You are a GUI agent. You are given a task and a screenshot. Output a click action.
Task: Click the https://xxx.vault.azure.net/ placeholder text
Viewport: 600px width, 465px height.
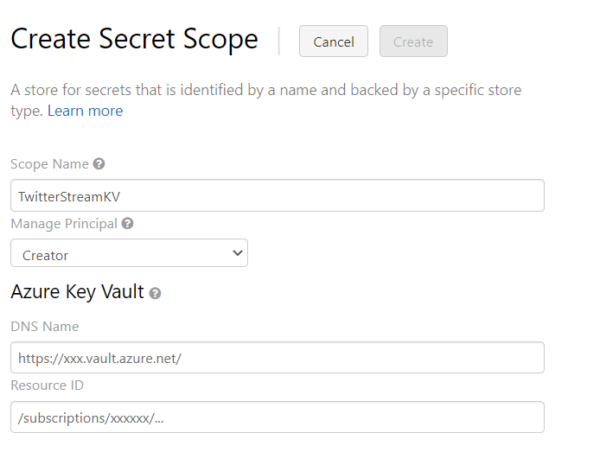click(99, 358)
